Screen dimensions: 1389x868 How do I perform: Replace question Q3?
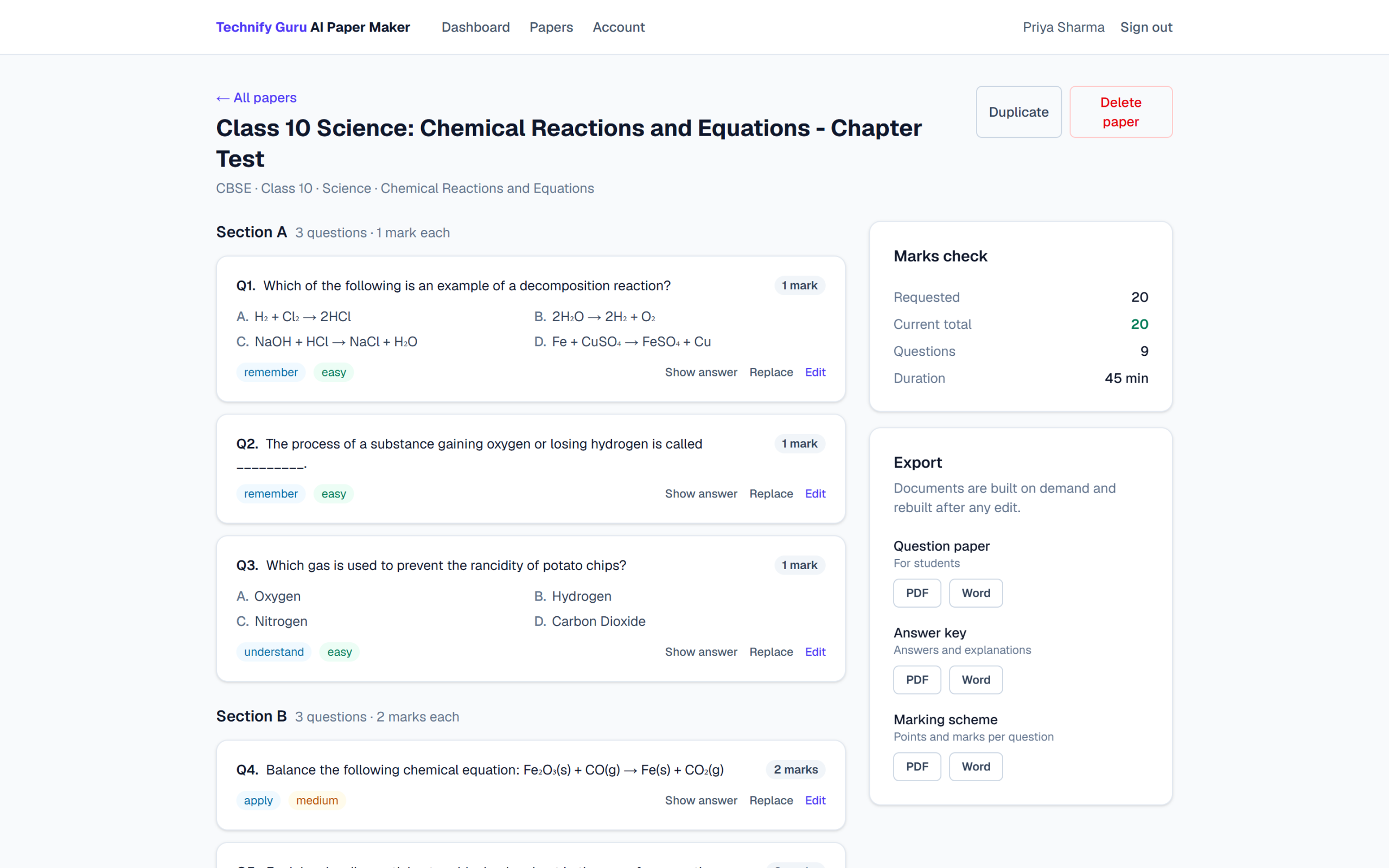pos(771,652)
